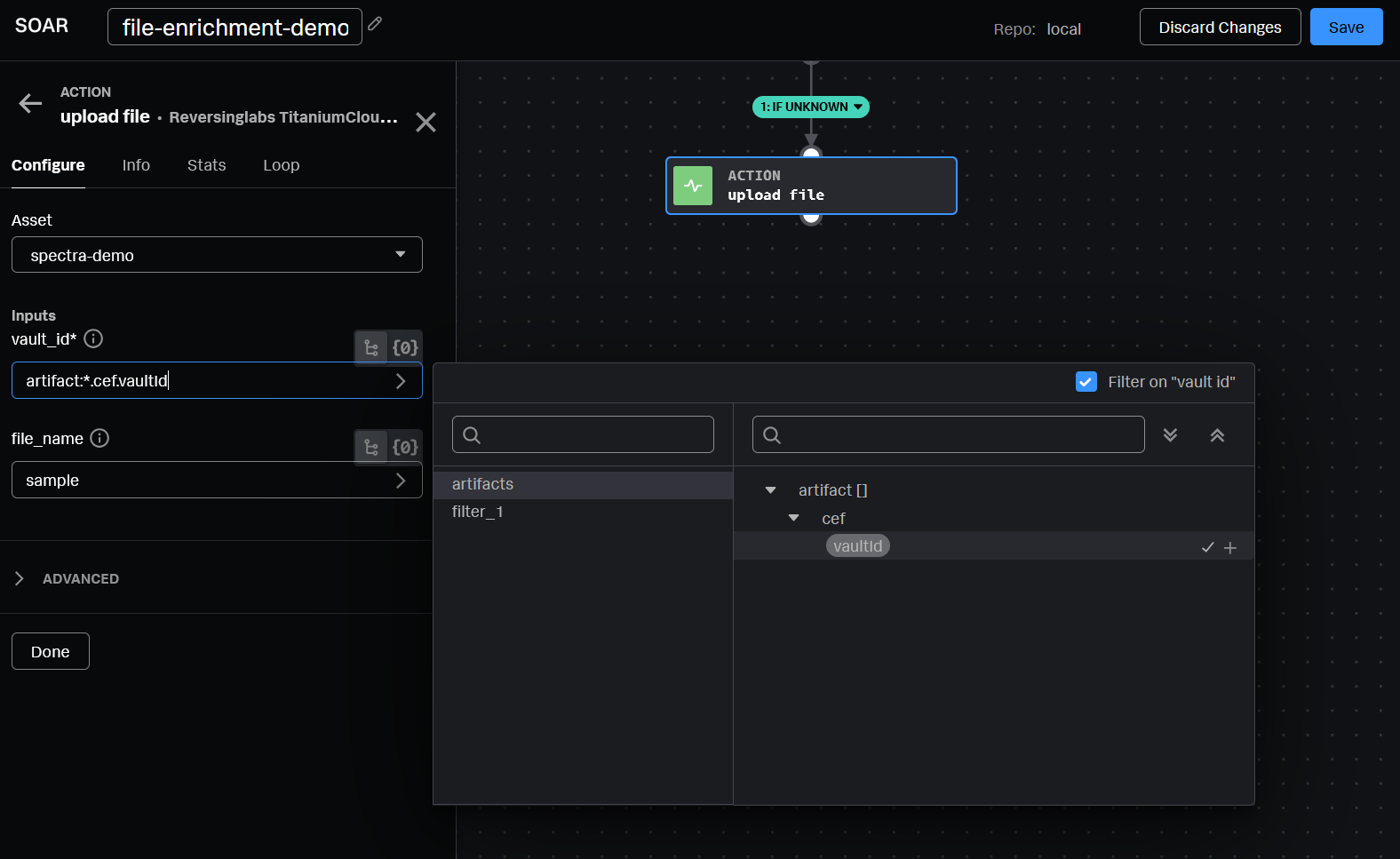Click the file_name field chevron arrow

point(401,481)
